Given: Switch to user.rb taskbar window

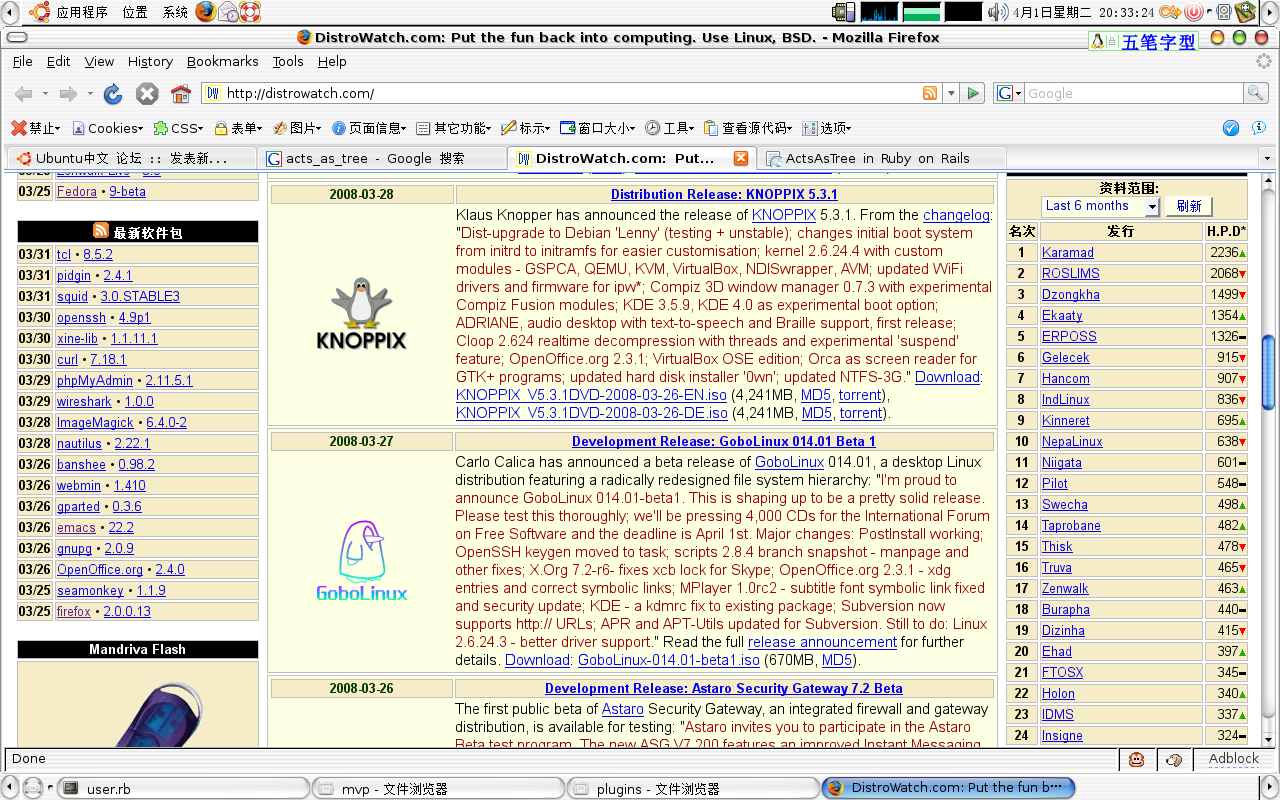Looking at the screenshot, I should [x=185, y=788].
